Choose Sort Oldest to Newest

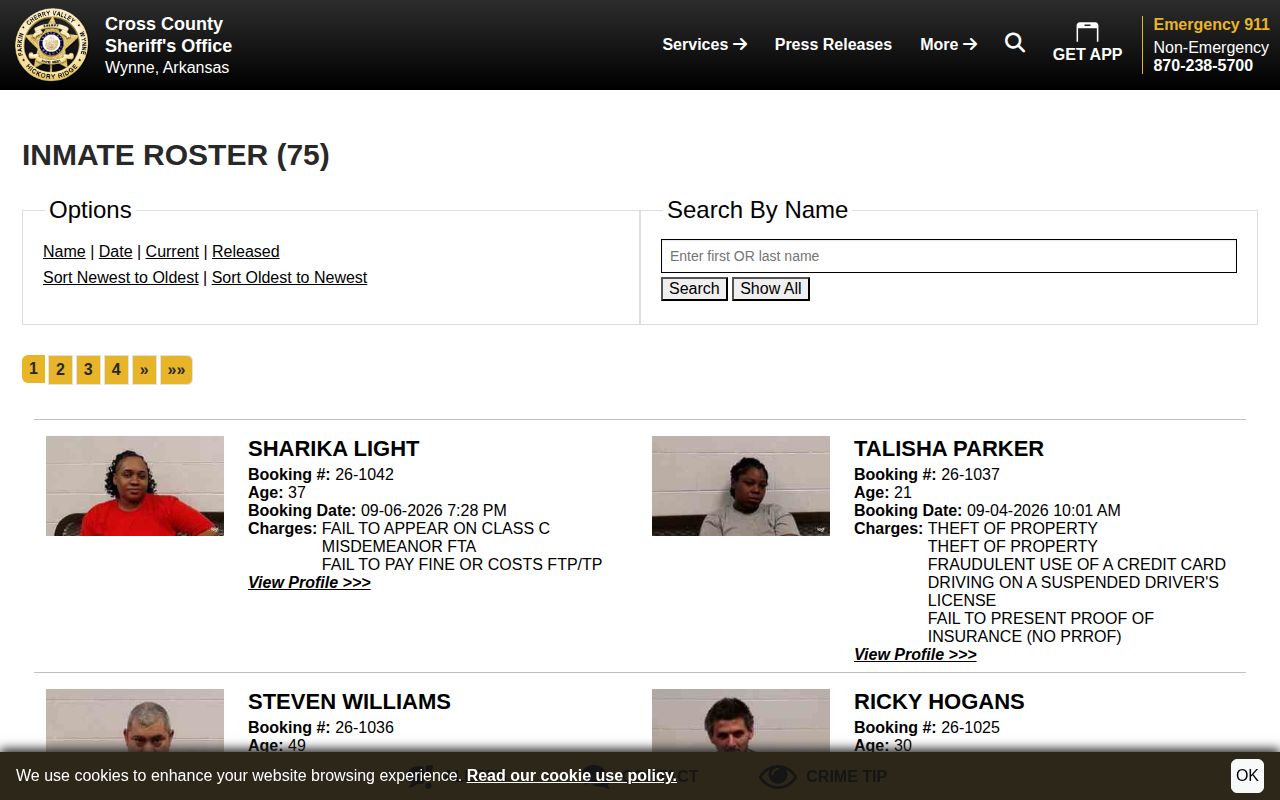[289, 277]
